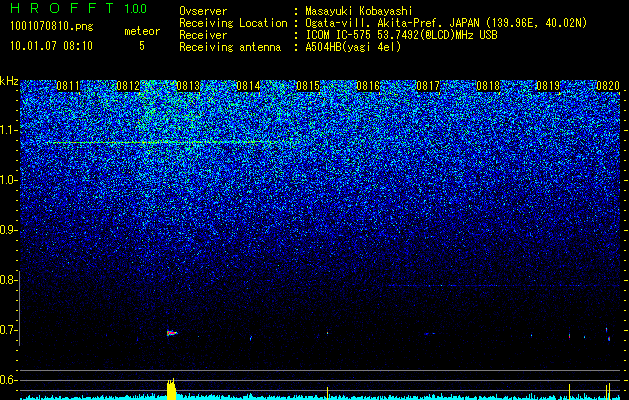
Task: Click the 0.9 kHz axis label
Action: [7, 230]
